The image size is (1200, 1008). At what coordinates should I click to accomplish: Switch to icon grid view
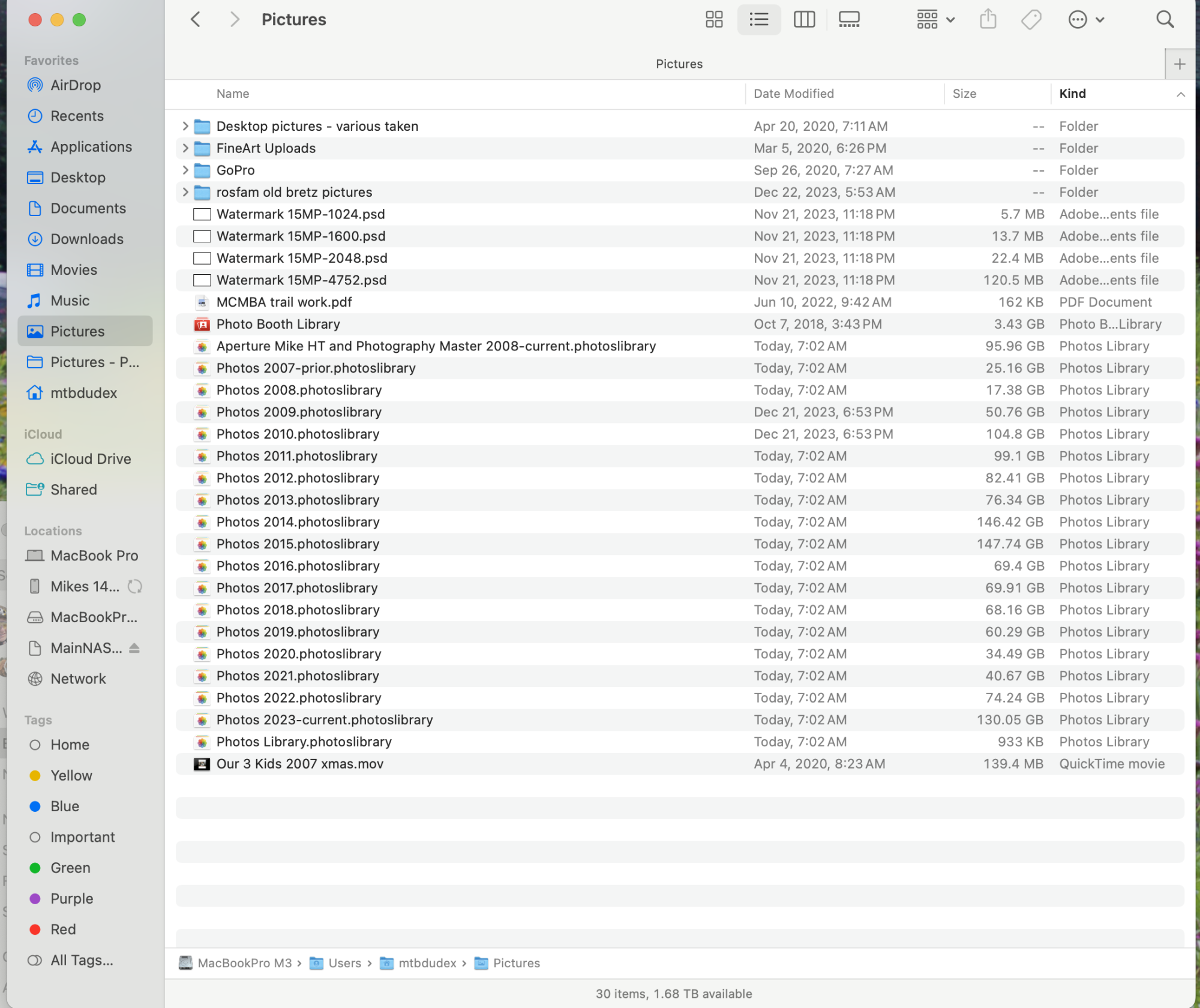point(713,20)
